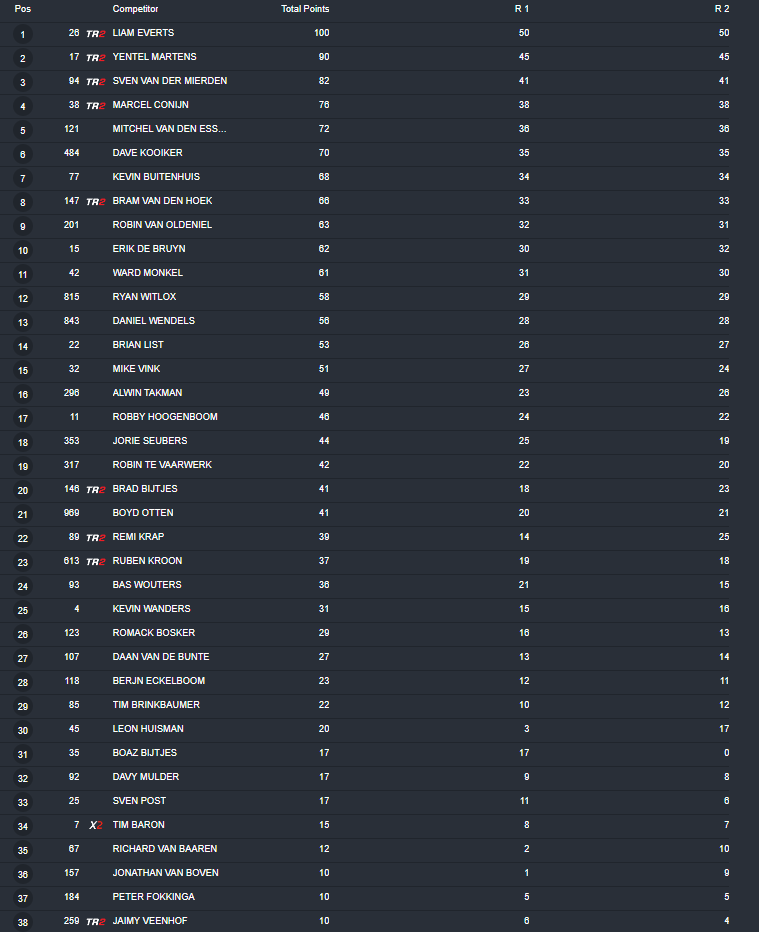The width and height of the screenshot is (759, 932).
Task: Click the TR2 logo next to Brad Bijtjes
Action: click(x=96, y=489)
